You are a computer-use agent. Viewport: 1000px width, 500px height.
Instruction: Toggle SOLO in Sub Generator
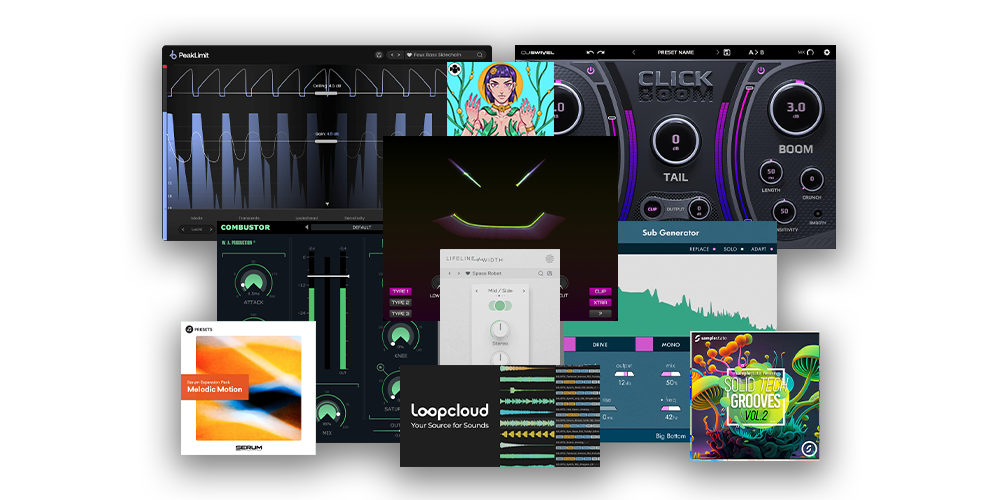733,249
